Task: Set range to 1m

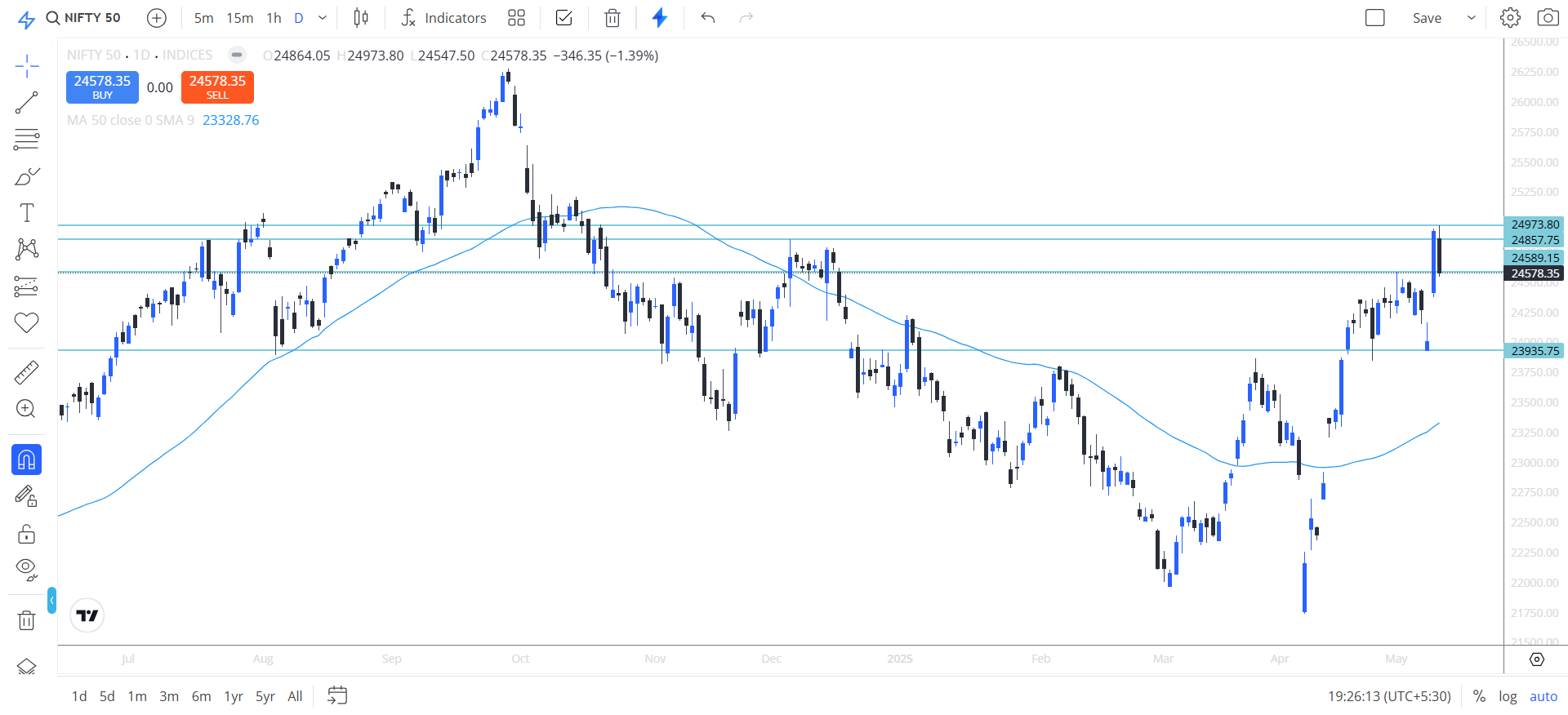Action: (137, 696)
